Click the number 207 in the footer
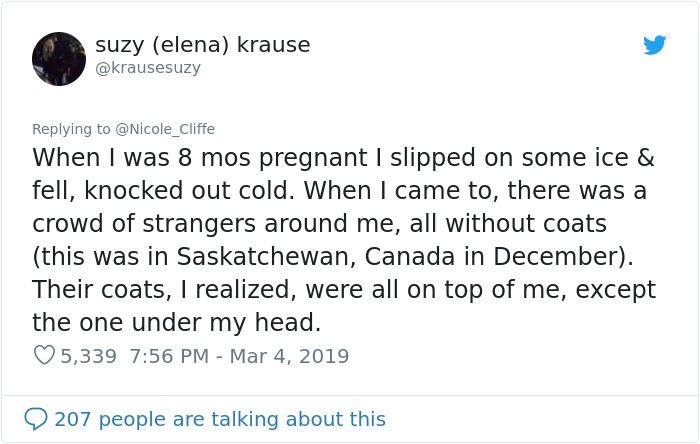The width and height of the screenshot is (700, 444). click(73, 419)
